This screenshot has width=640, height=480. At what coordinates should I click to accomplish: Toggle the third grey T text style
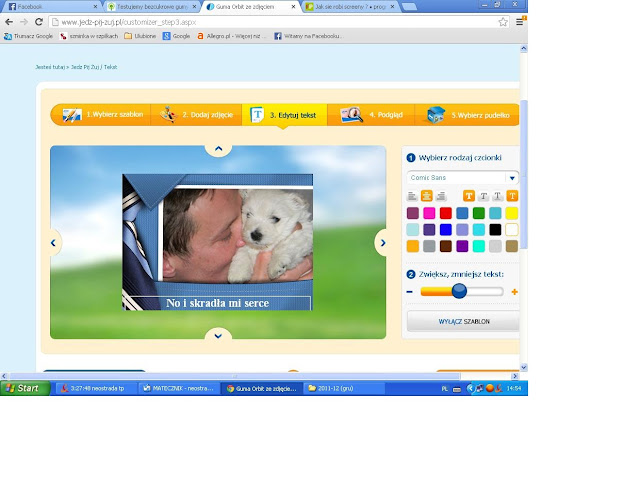498,196
